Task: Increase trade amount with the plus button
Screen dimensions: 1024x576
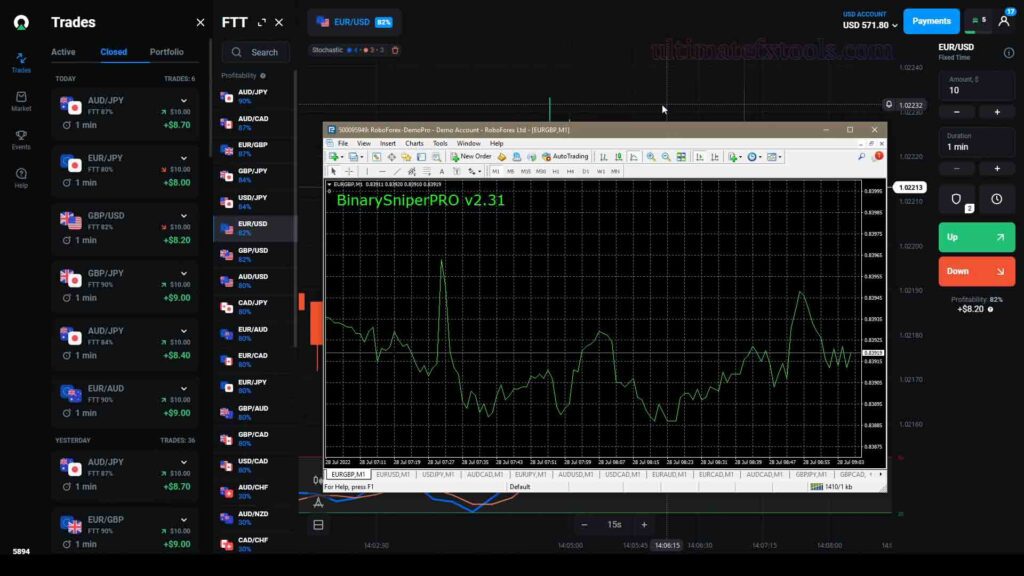Action: coord(997,112)
